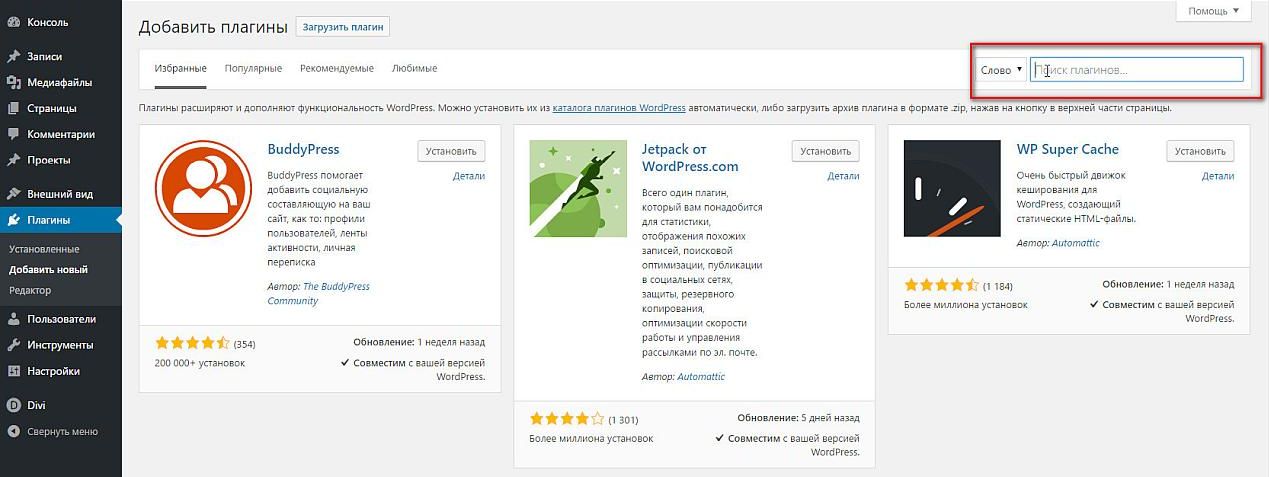Screen dimensions: 1269x477
Task: Install the BuddyPress plugin
Action: pyautogui.click(x=451, y=151)
